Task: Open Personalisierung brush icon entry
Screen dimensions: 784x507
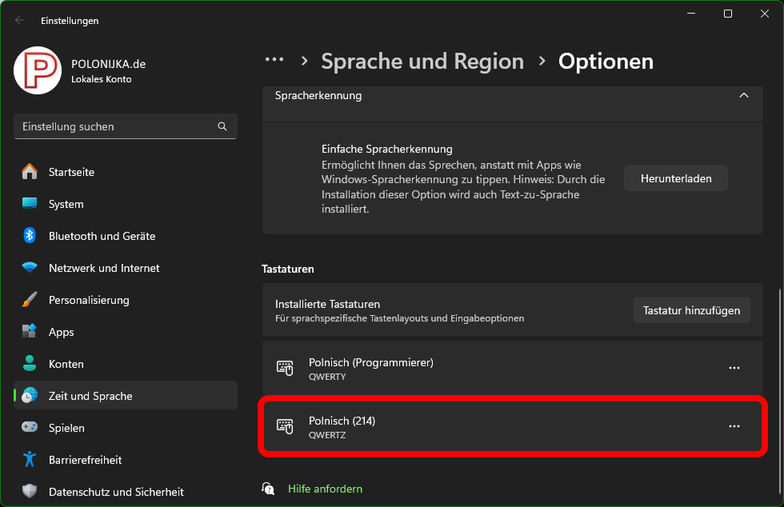Action: pyautogui.click(x=30, y=300)
